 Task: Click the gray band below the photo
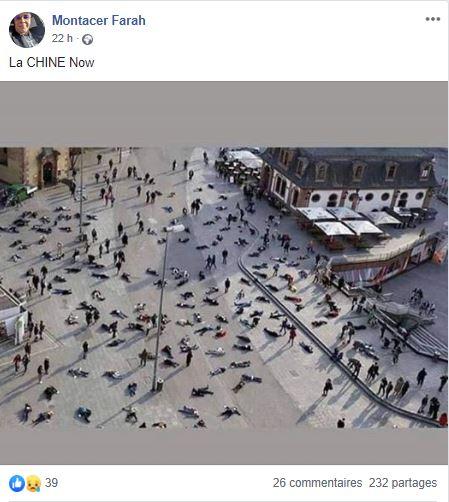(x=224, y=446)
